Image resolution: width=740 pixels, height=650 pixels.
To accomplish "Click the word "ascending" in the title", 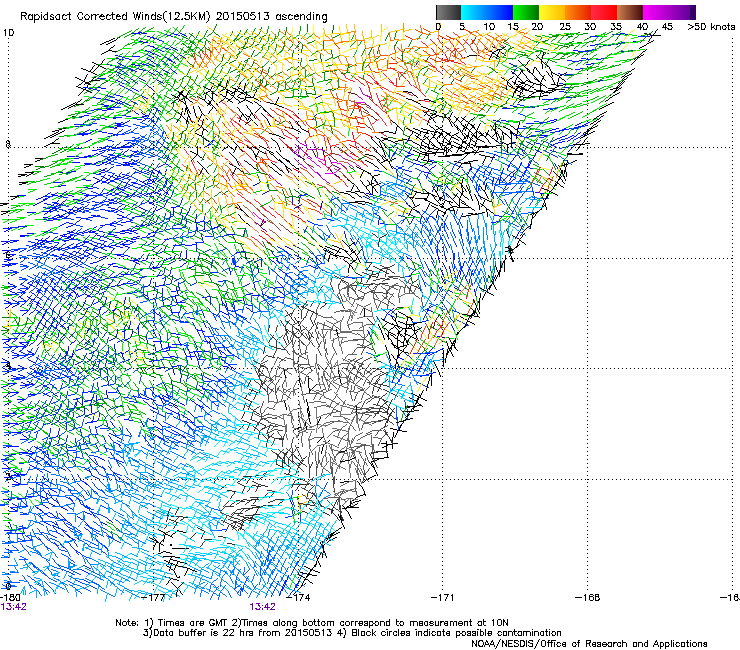I will (x=301, y=17).
